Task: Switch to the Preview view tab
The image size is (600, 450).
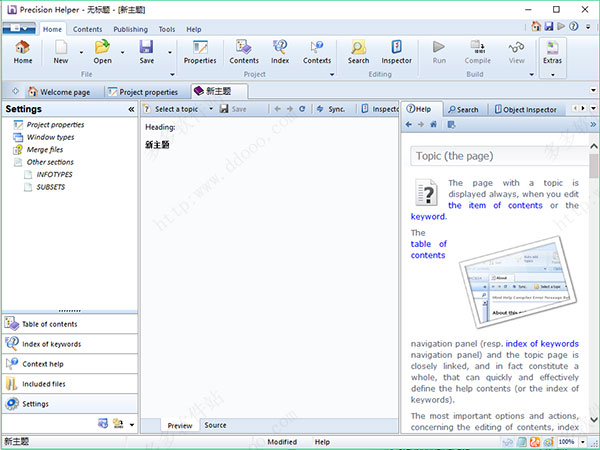Action: [x=179, y=426]
